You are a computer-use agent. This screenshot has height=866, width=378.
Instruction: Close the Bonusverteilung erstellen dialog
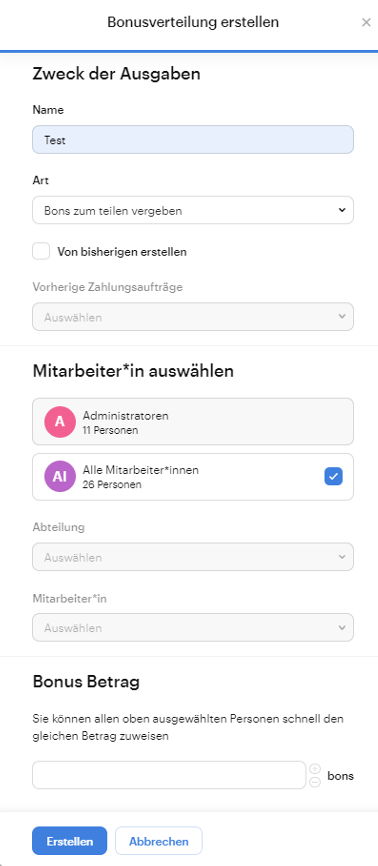(x=366, y=23)
